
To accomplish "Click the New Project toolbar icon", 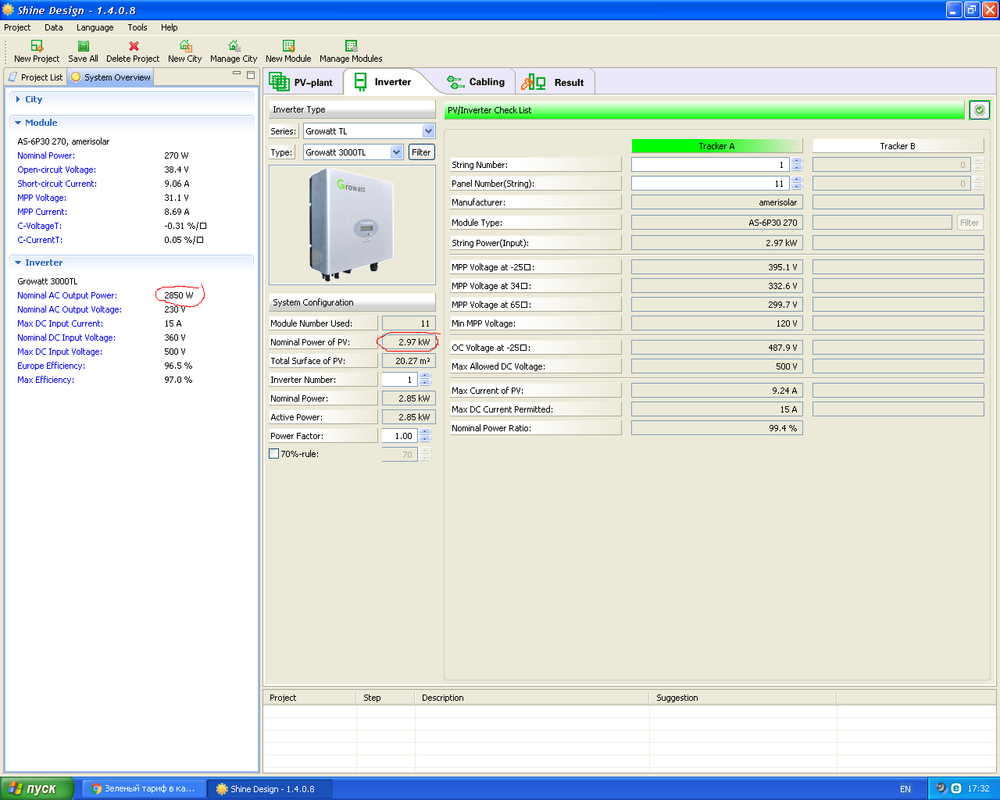I will (37, 46).
